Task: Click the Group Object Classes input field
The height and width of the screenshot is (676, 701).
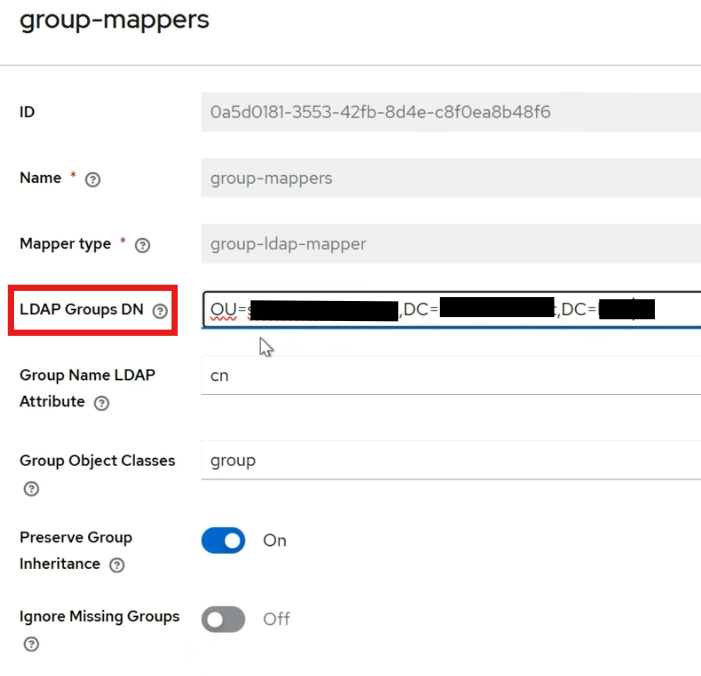Action: pyautogui.click(x=450, y=461)
